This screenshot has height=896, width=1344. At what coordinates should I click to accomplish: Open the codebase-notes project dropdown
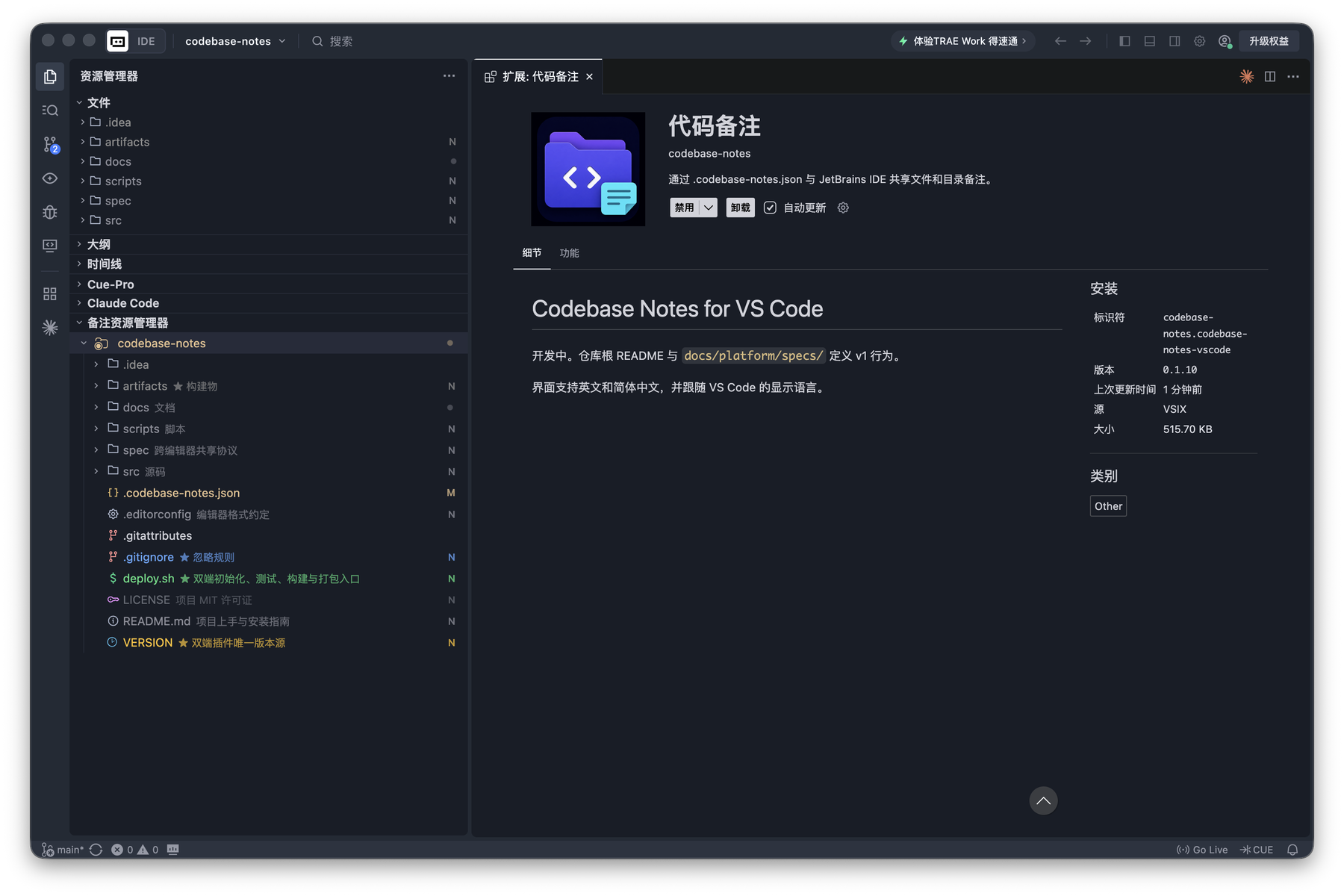pos(235,41)
